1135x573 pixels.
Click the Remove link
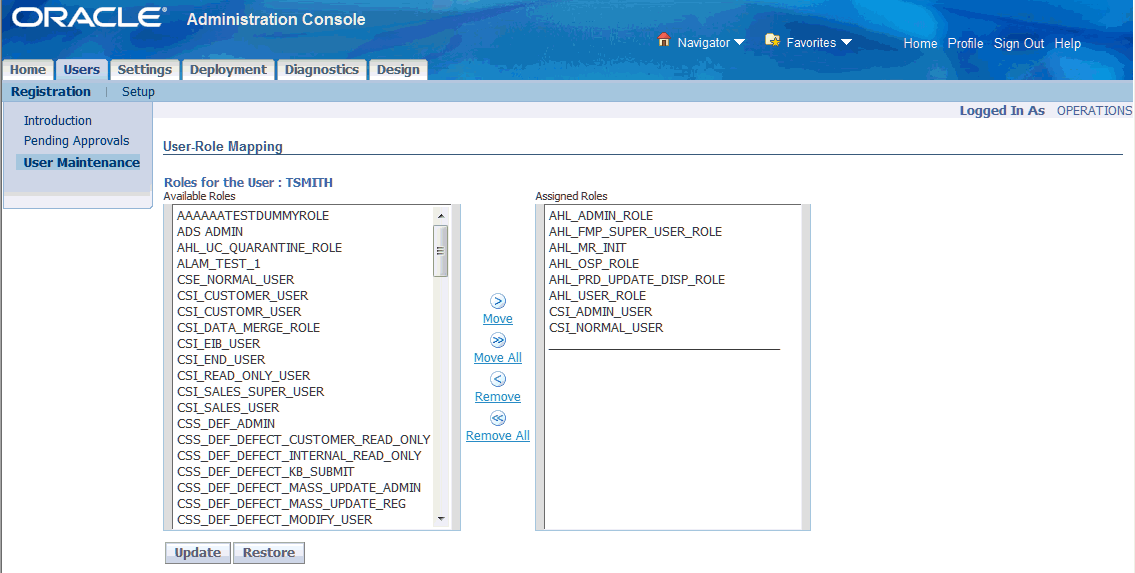click(x=498, y=397)
